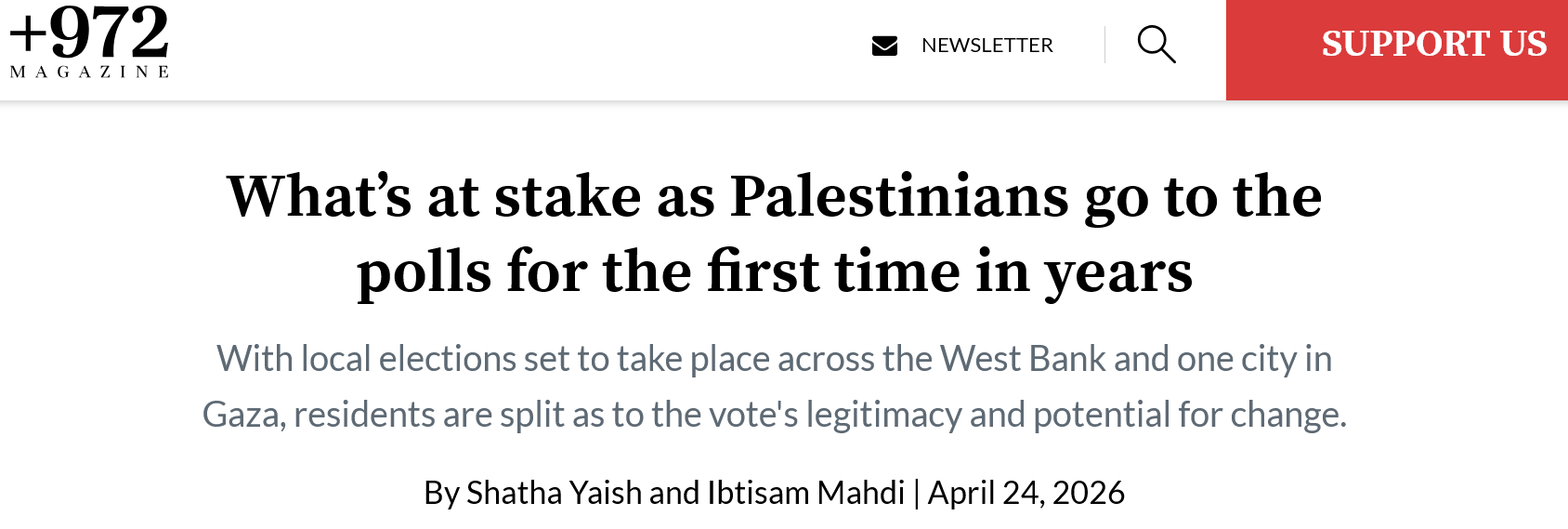Viewport: 1568px width, 529px height.
Task: Click the subtitle line starting "Gaza, residents"
Action: (774, 415)
